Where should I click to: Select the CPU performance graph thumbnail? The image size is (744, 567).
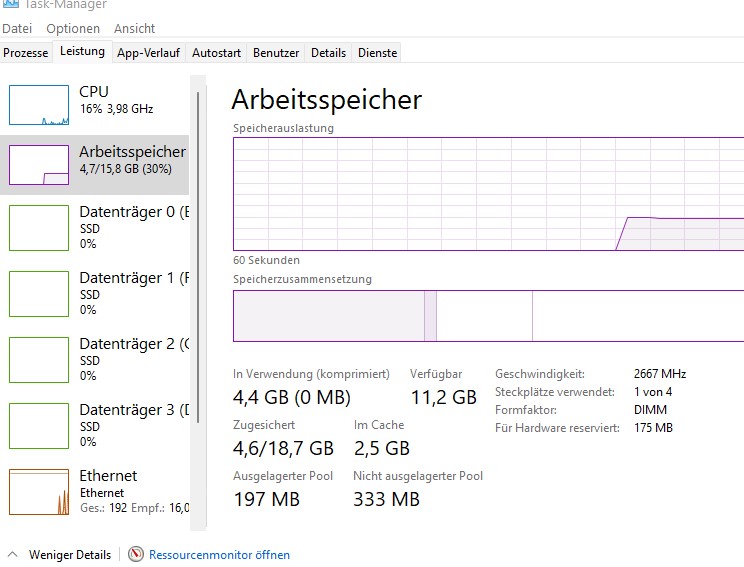(x=39, y=104)
